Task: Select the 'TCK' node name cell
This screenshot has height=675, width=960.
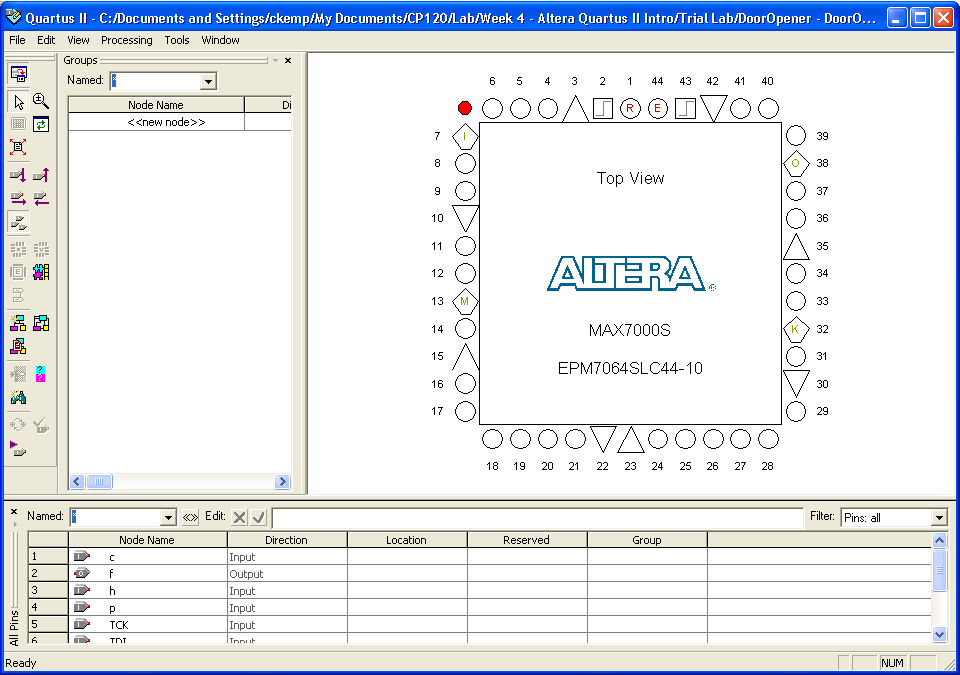Action: (x=148, y=625)
